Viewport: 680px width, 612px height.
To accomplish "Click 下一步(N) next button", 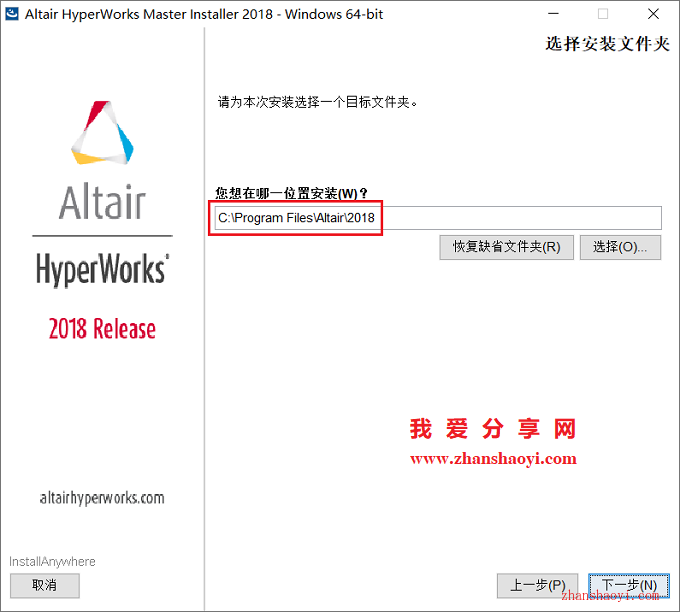I will tap(629, 586).
